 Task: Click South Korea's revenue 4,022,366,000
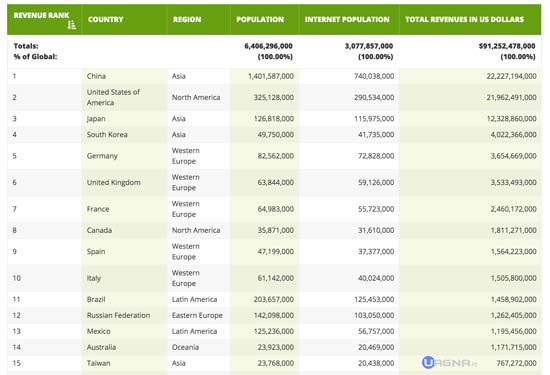[513, 135]
